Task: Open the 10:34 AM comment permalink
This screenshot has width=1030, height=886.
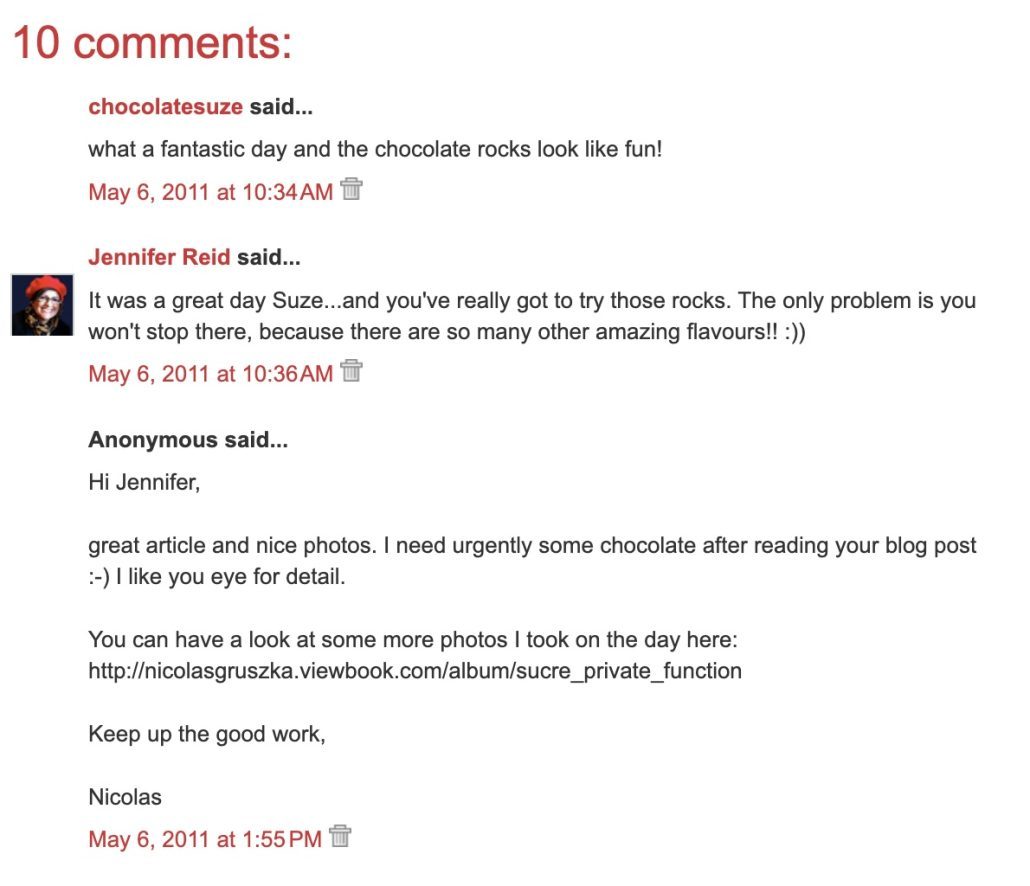Action: coord(210,192)
